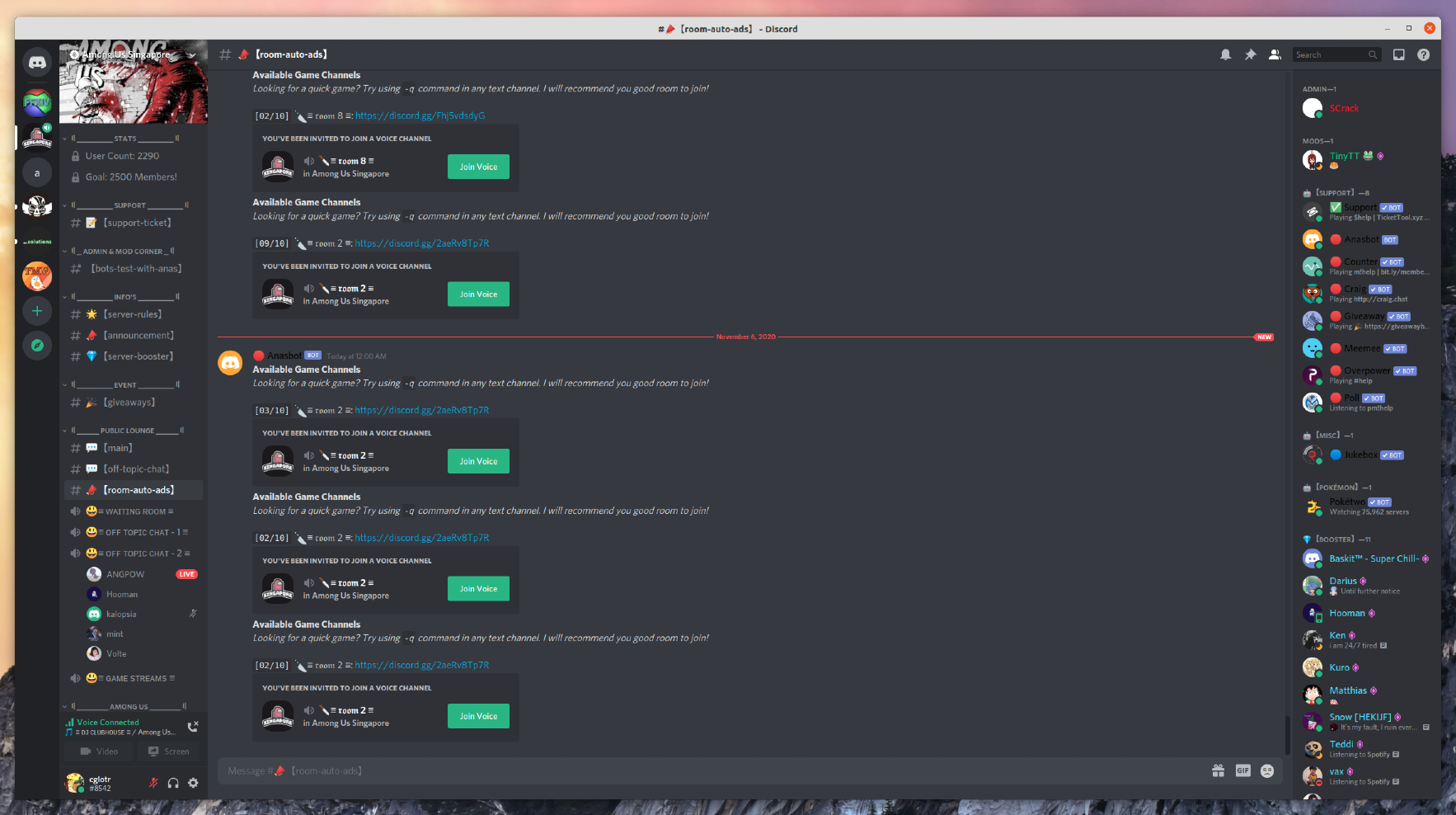Open Discord Home direct messages icon
Viewport: 1456px width, 815px height.
[x=37, y=63]
